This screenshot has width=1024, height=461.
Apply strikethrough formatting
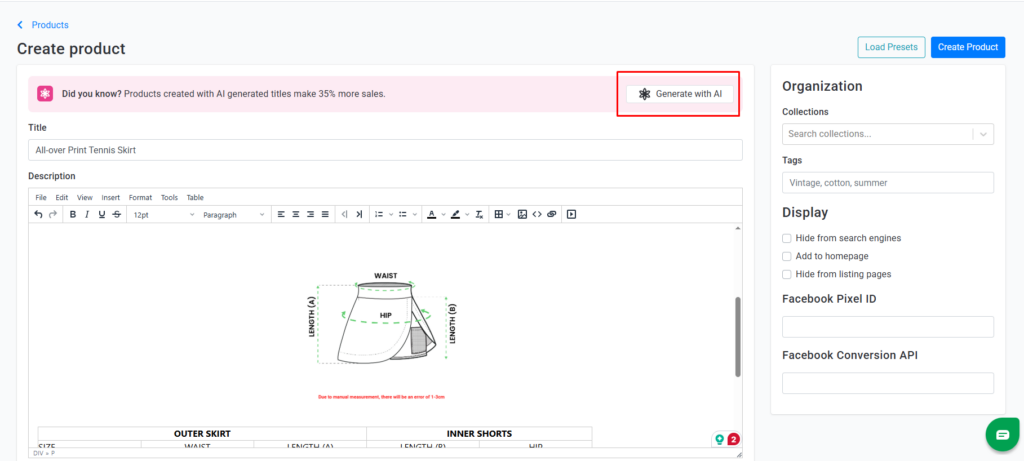(x=117, y=214)
